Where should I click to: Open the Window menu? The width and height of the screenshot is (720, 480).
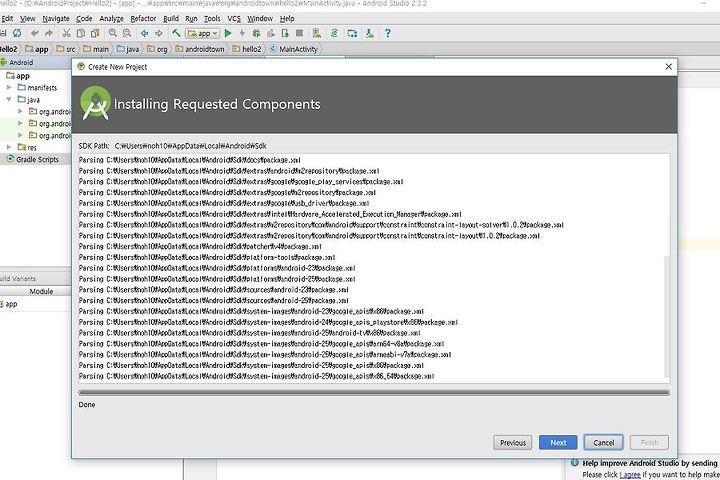point(260,18)
